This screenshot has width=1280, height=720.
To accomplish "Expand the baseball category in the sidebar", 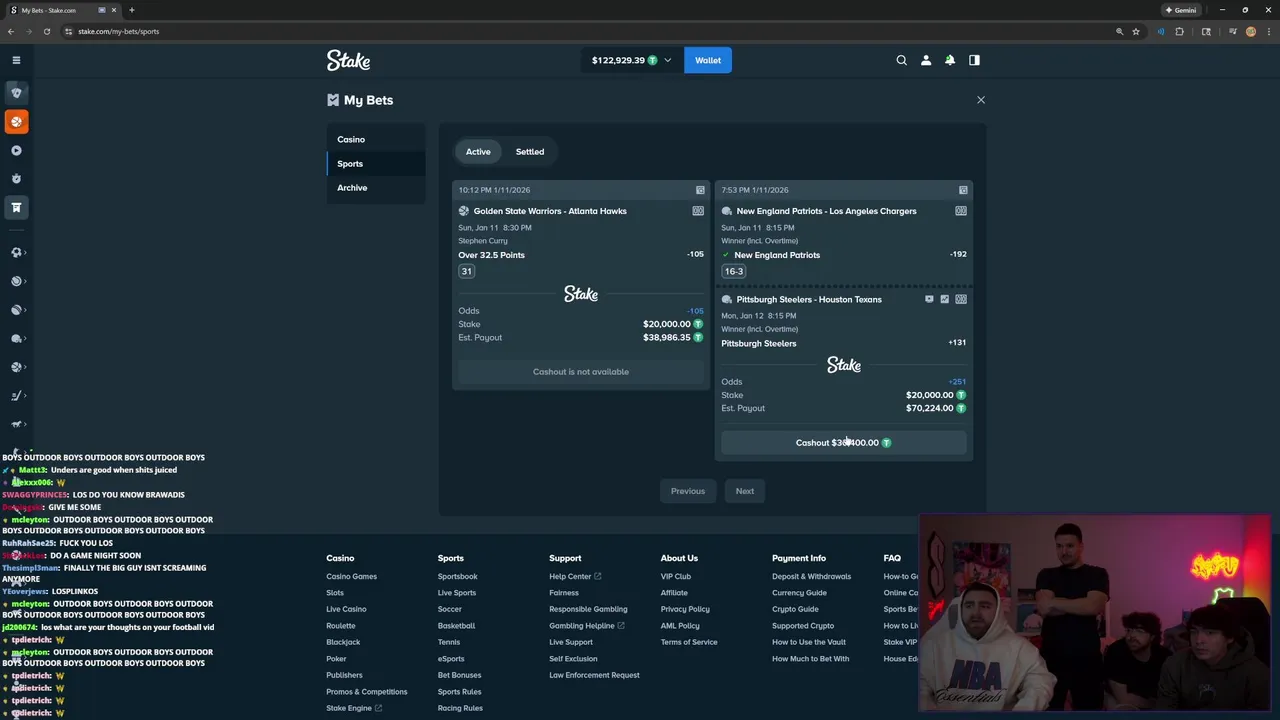I will (16, 310).
